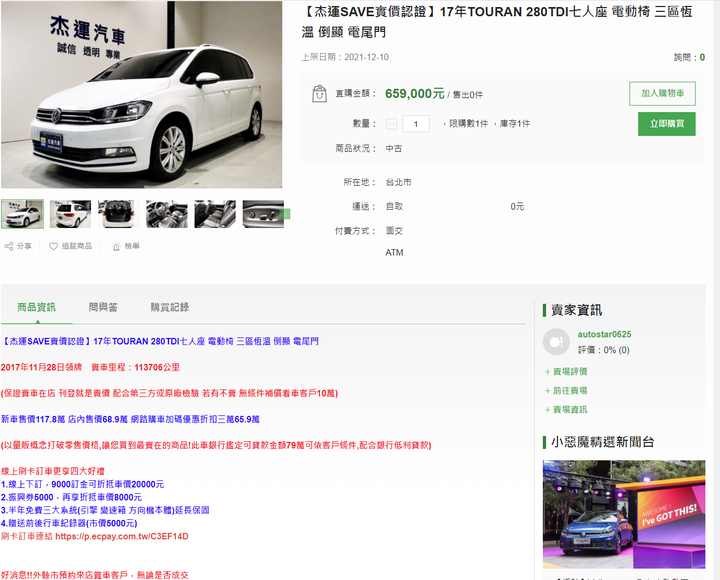720x580 pixels.
Task: Select first thumbnail, white car front view
Action: 22,214
